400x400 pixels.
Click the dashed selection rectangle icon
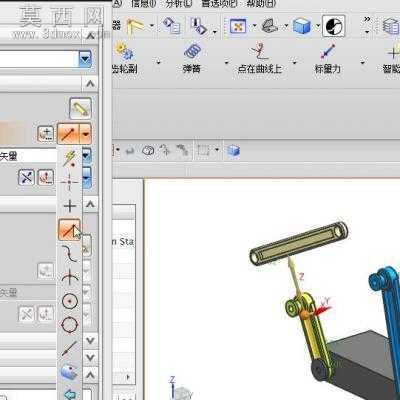pos(203,151)
